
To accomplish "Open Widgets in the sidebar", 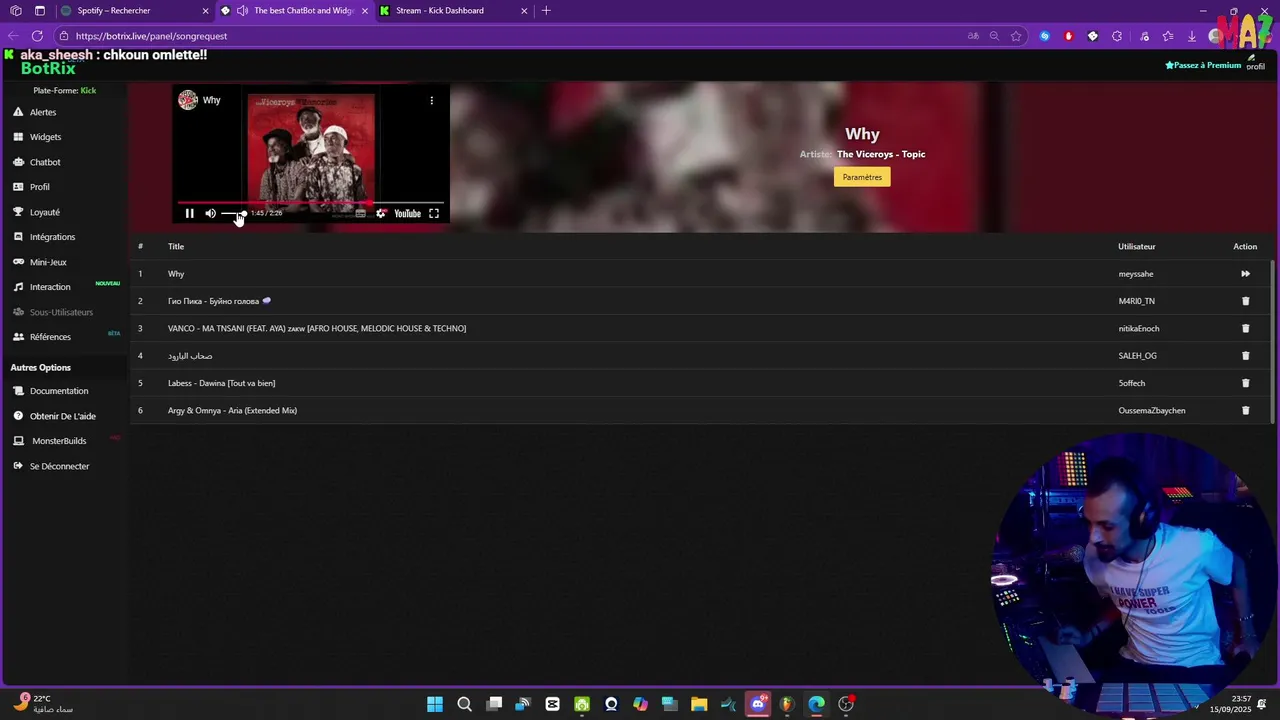I will click(x=45, y=137).
